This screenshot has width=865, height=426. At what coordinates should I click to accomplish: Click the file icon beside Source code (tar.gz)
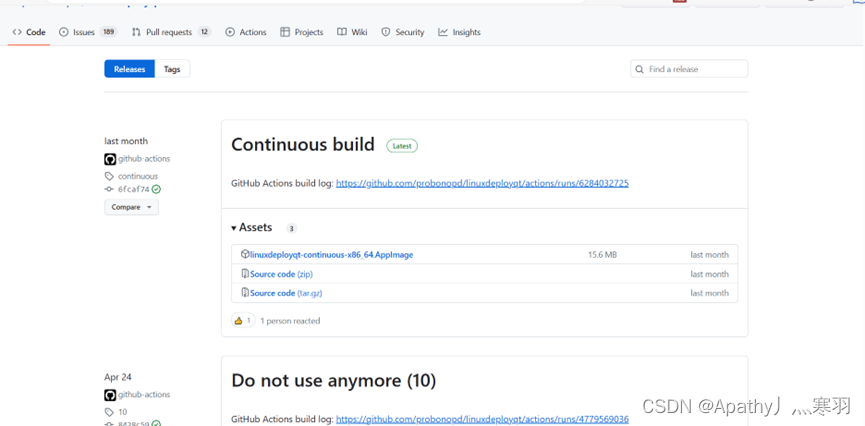[x=245, y=292]
